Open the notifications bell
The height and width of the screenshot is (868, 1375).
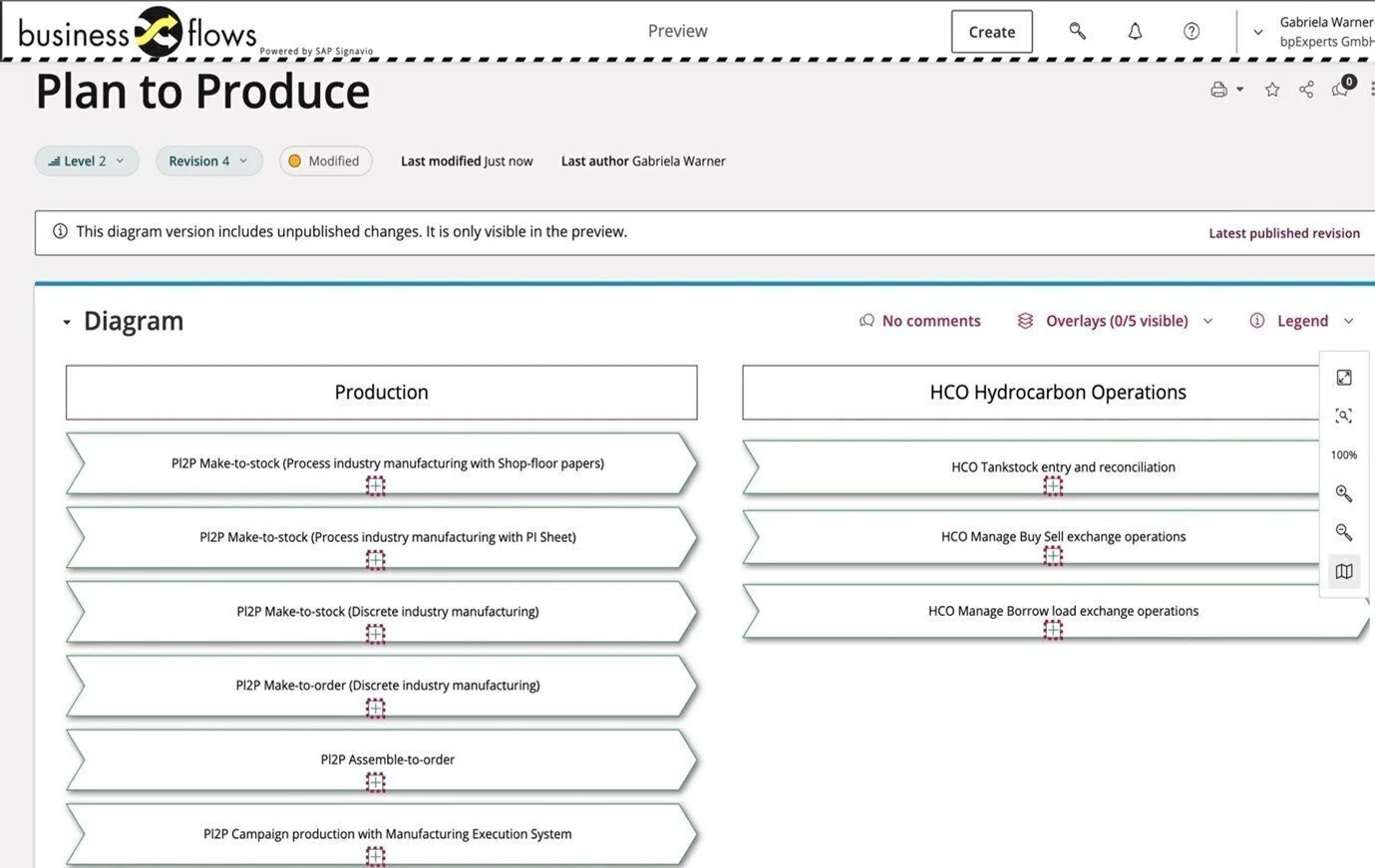tap(1135, 31)
